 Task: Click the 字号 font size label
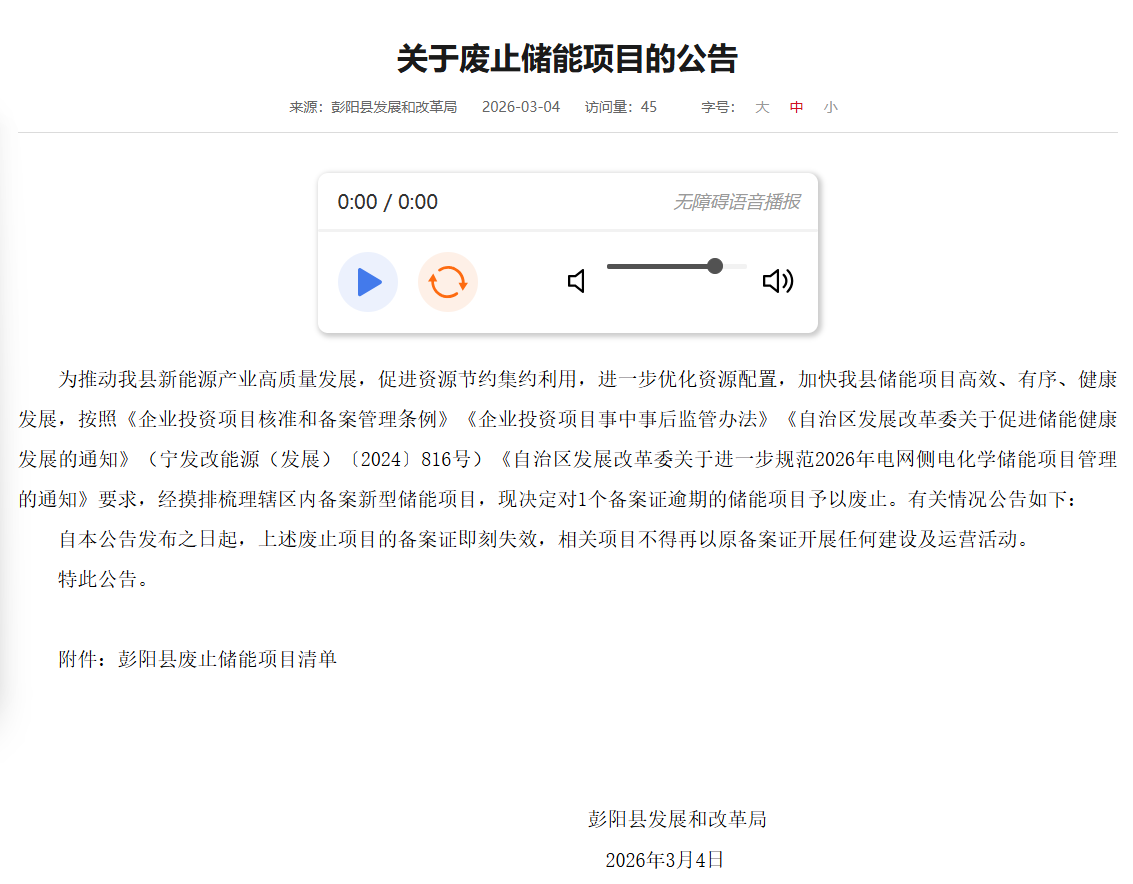[x=717, y=107]
